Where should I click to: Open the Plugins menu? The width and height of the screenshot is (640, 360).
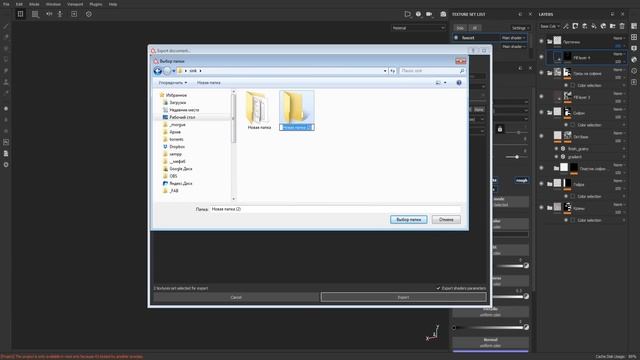pyautogui.click(x=96, y=4)
